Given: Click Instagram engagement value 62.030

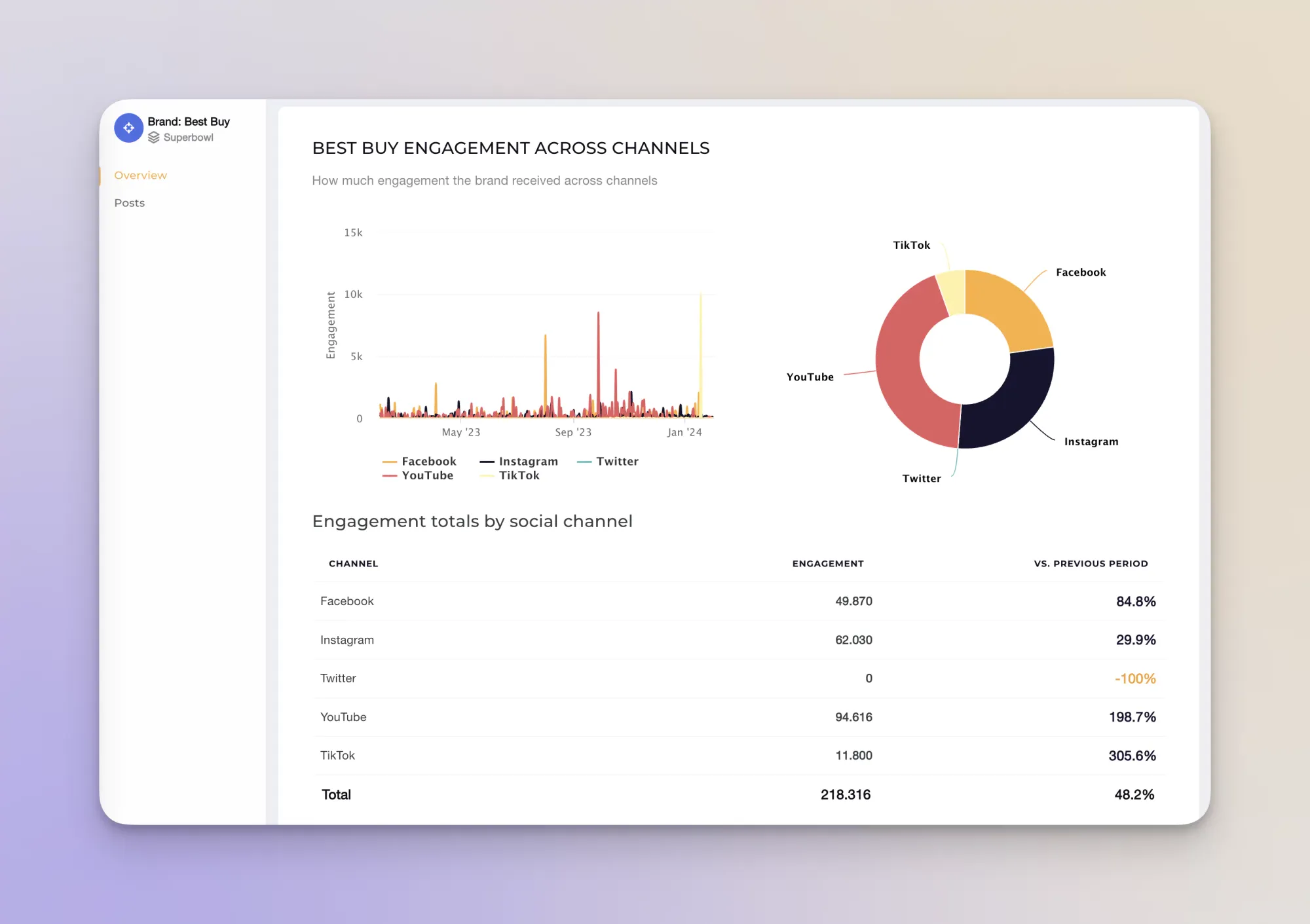Looking at the screenshot, I should point(853,640).
